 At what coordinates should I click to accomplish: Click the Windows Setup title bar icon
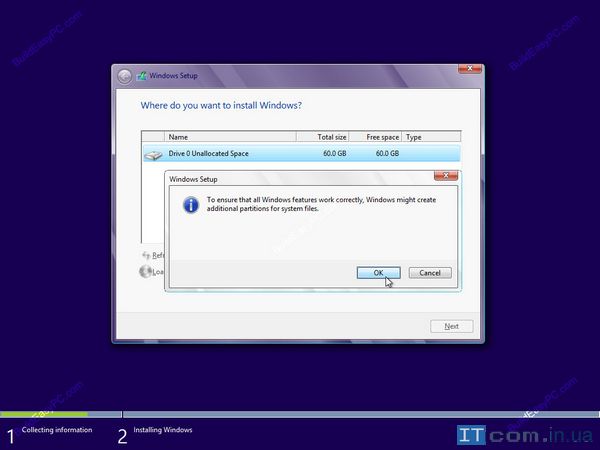click(x=142, y=76)
